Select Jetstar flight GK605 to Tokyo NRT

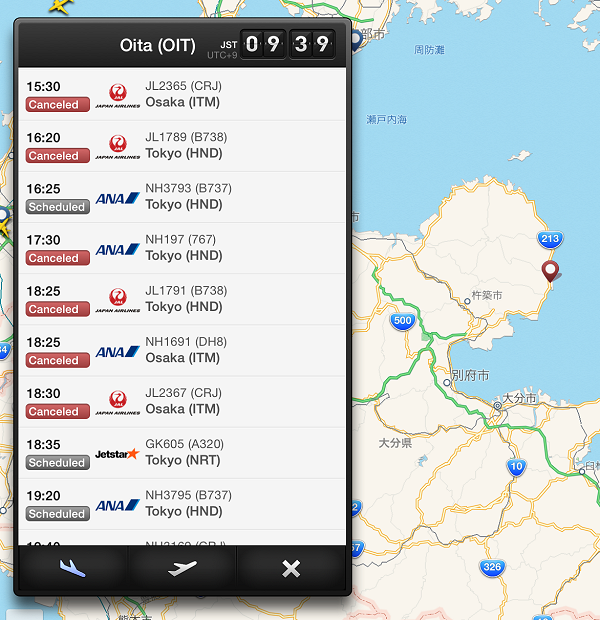point(182,453)
